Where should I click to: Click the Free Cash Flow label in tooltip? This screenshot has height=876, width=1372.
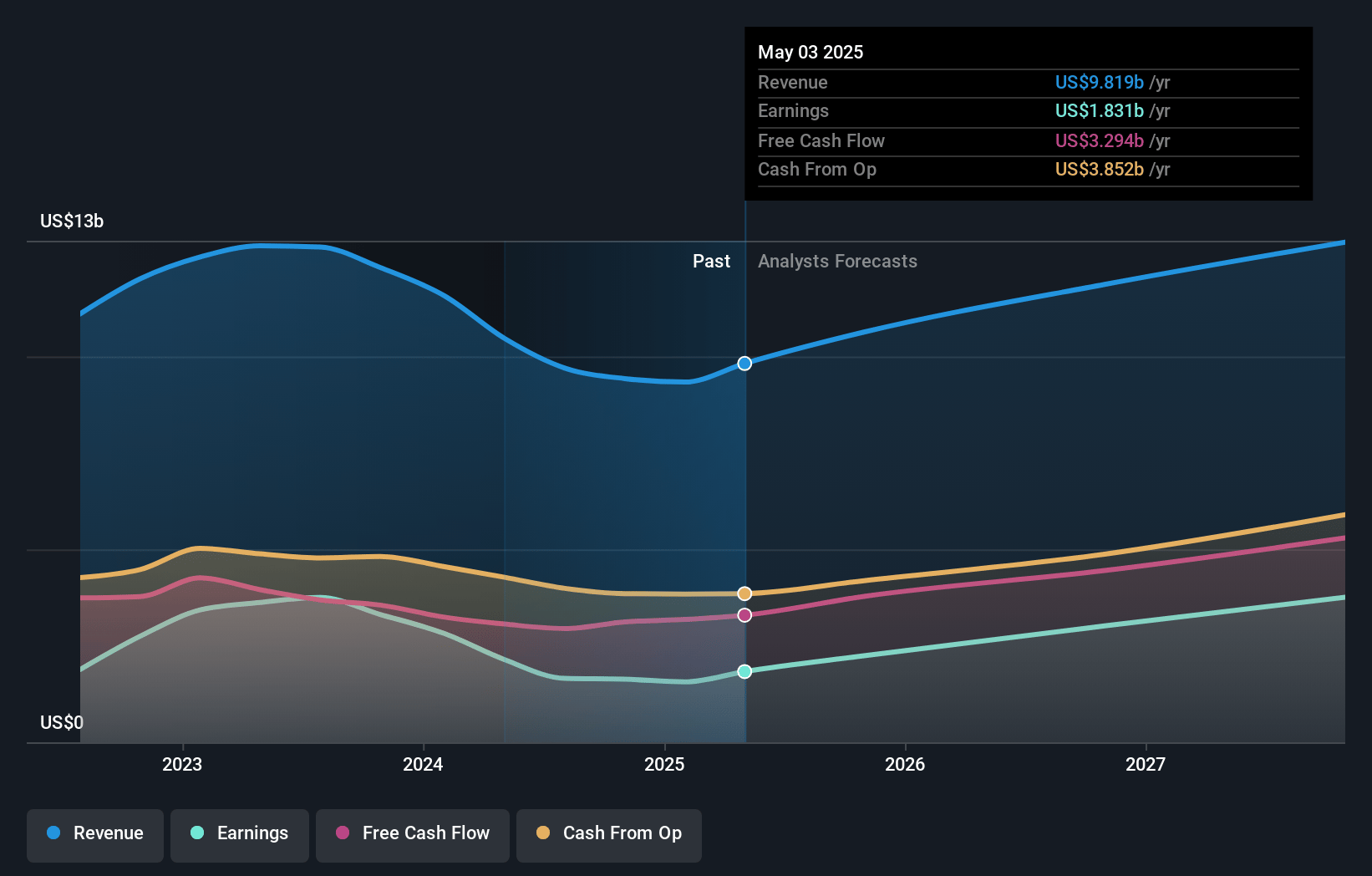(x=821, y=140)
